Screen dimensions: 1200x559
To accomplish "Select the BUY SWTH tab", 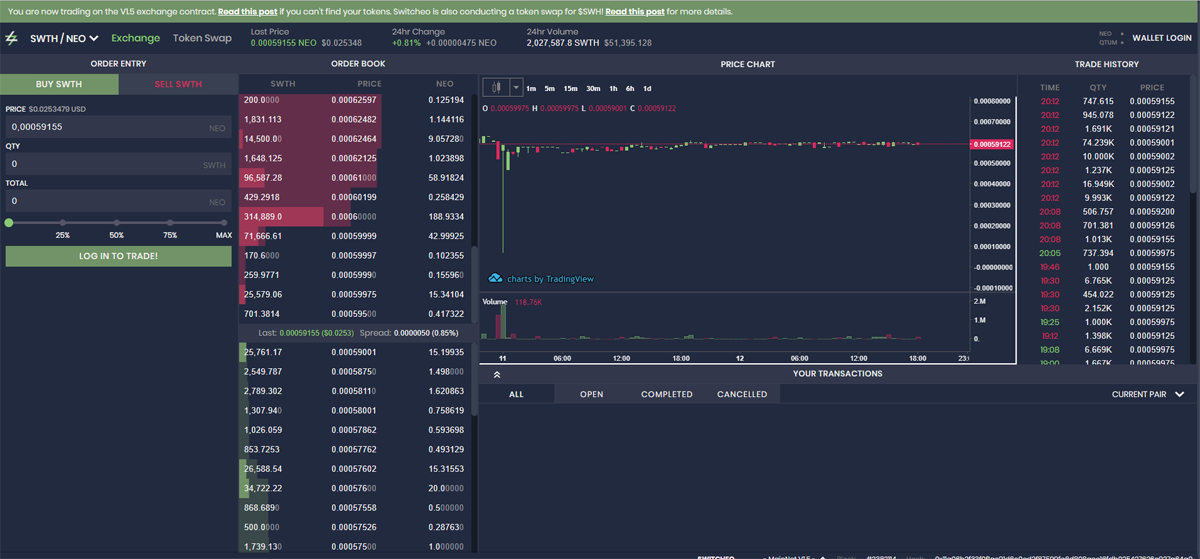I will coord(59,84).
